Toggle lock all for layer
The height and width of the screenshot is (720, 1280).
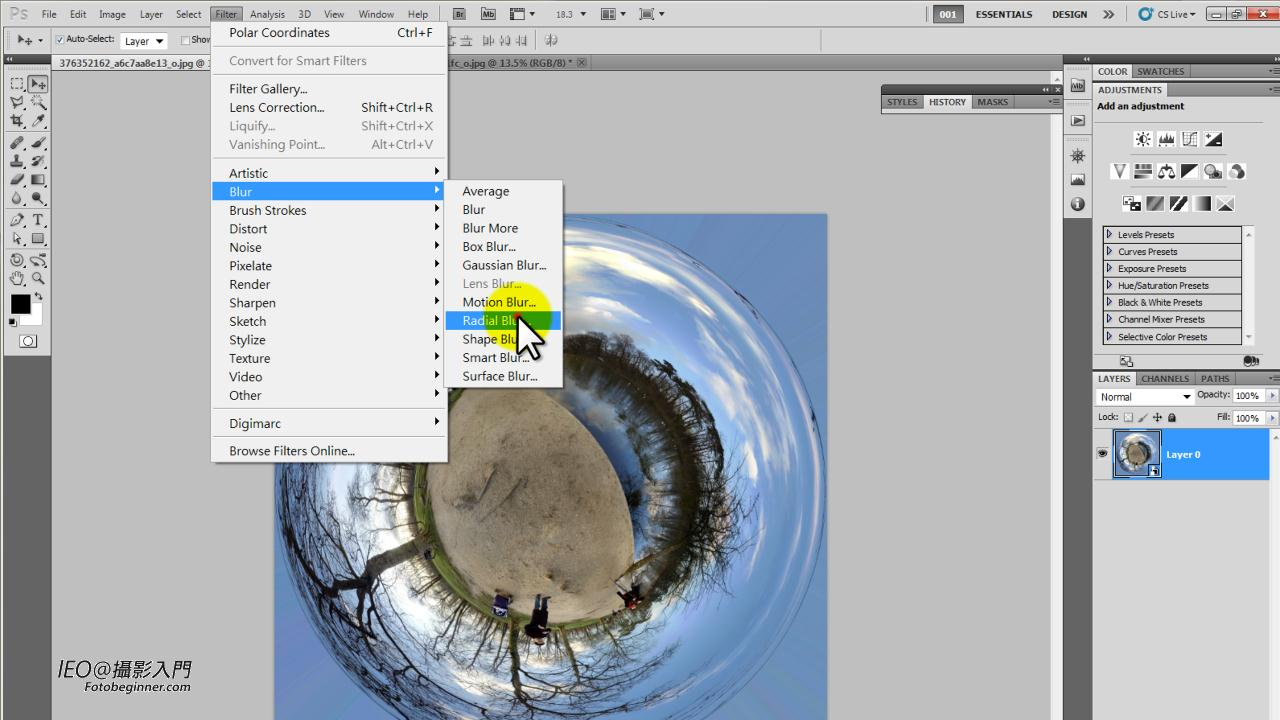pyautogui.click(x=1172, y=418)
